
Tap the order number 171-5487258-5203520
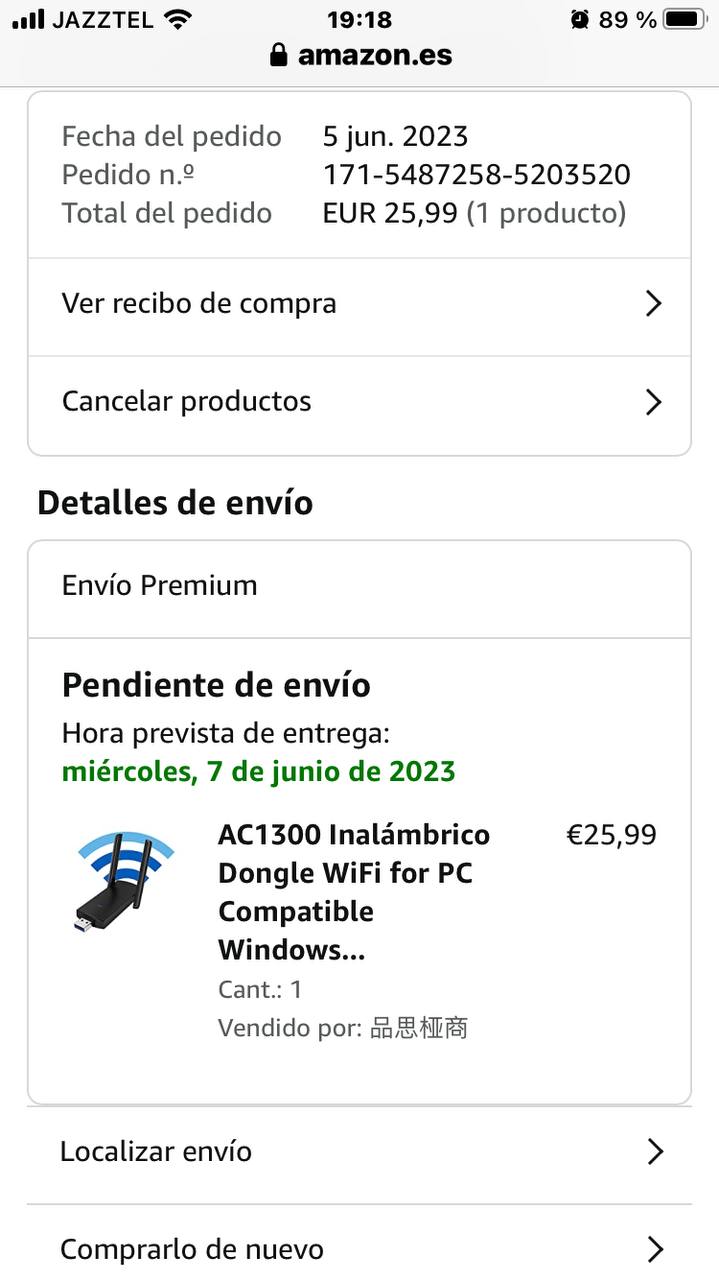tap(476, 175)
